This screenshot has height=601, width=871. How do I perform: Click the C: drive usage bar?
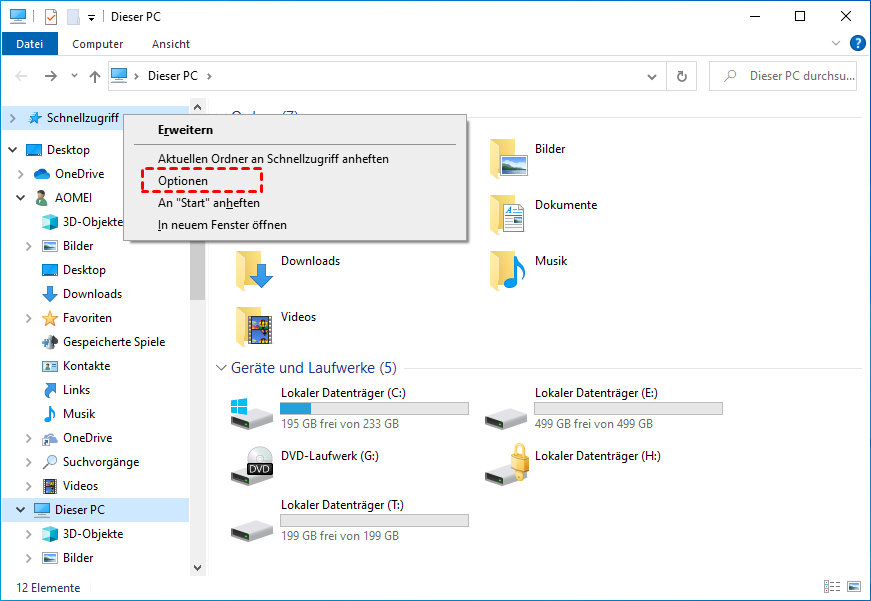374,409
